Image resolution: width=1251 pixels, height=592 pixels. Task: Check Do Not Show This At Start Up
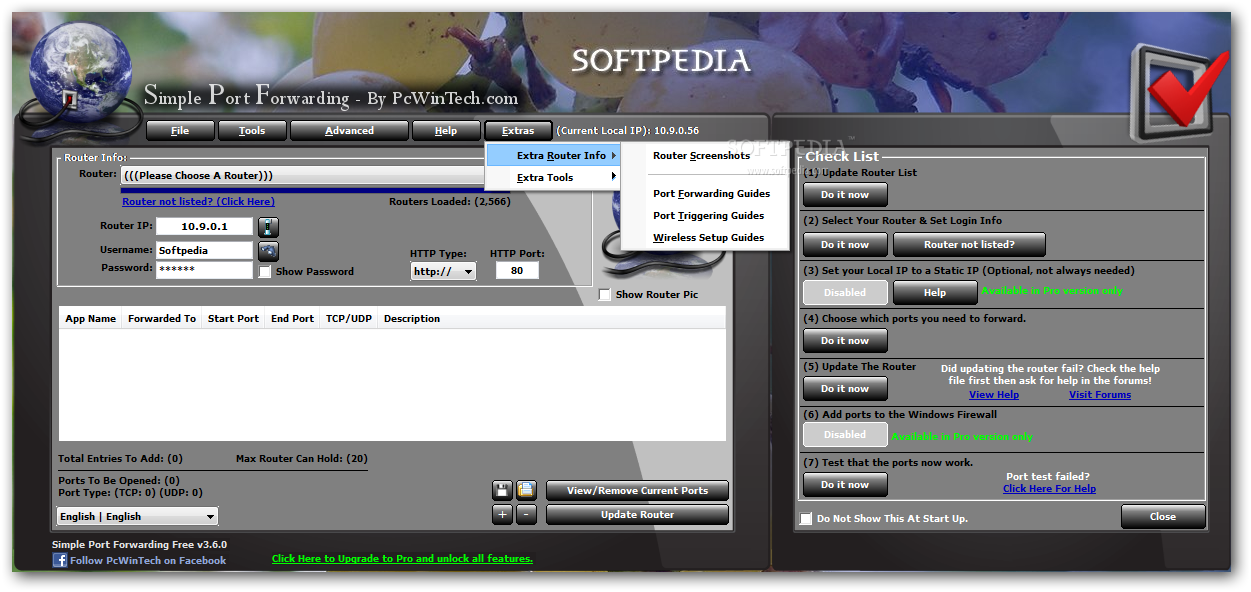tap(806, 518)
